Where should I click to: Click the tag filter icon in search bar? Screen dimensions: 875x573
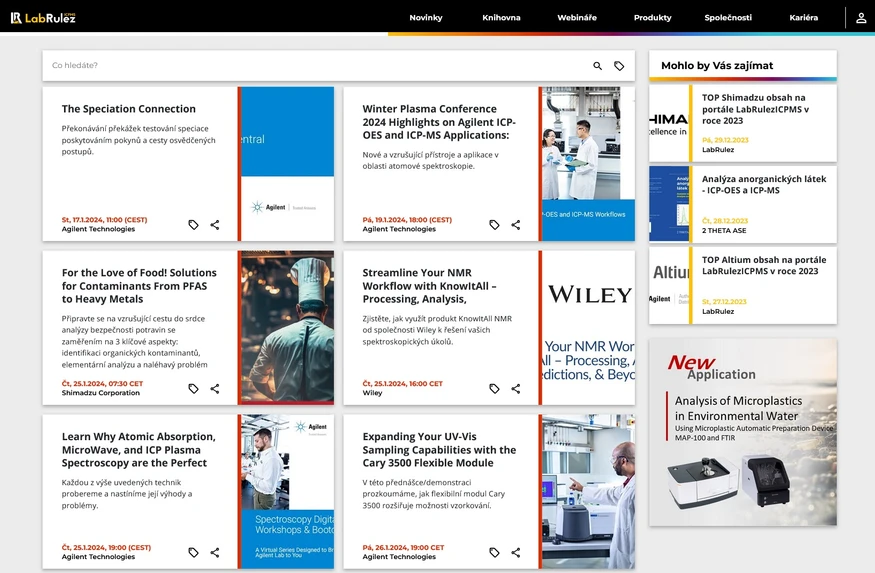619,66
